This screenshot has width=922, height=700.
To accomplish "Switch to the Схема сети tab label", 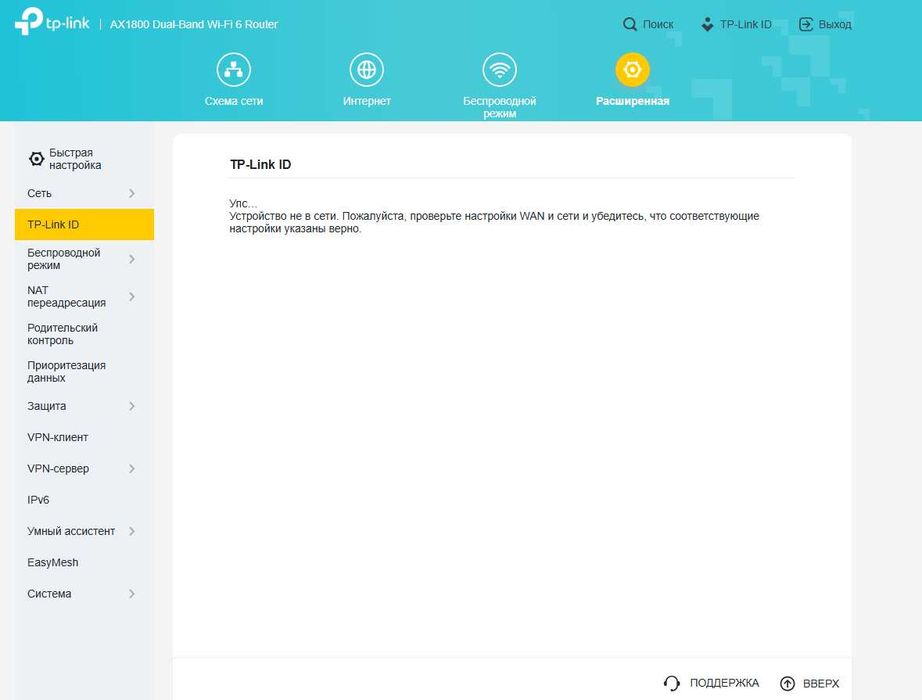I will [233, 101].
